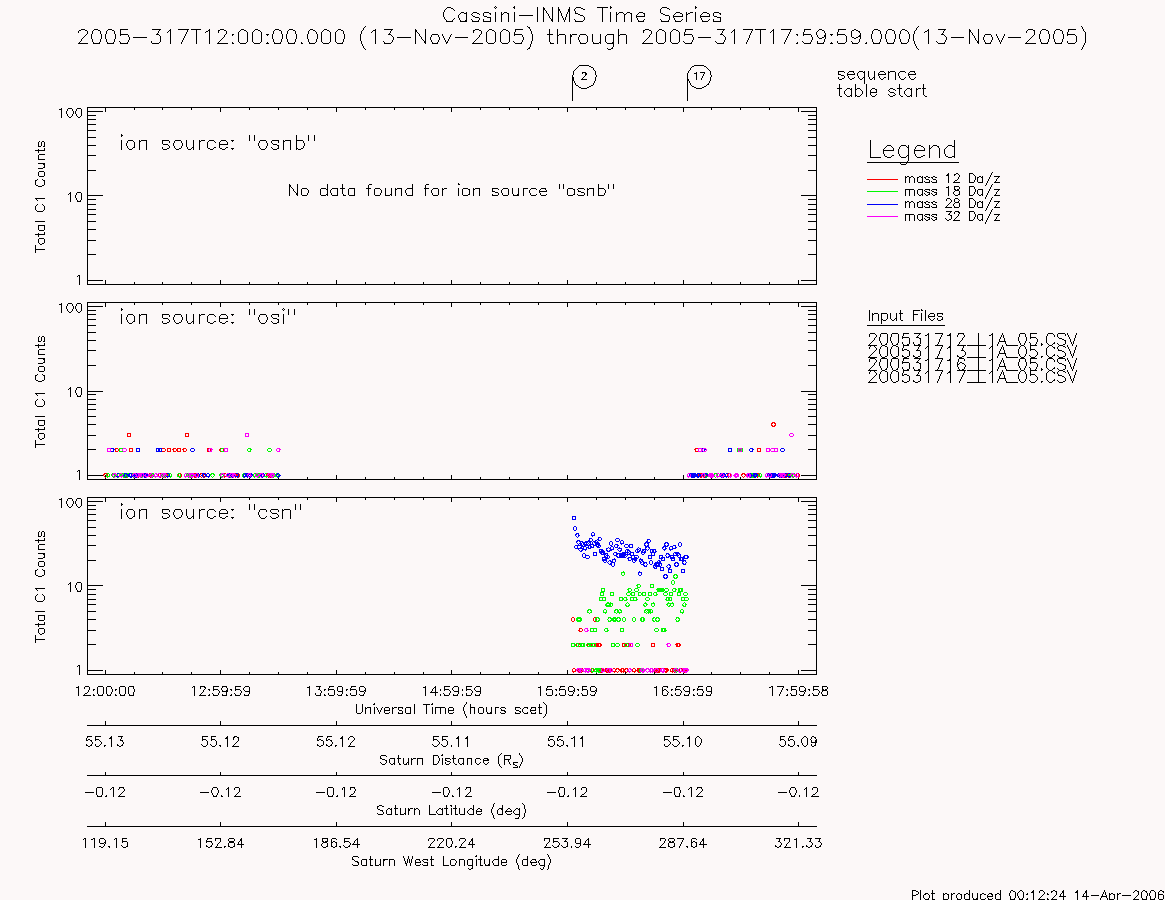Image resolution: width=1165 pixels, height=900 pixels.
Task: Click the sequence table marker 2
Action: tap(584, 77)
